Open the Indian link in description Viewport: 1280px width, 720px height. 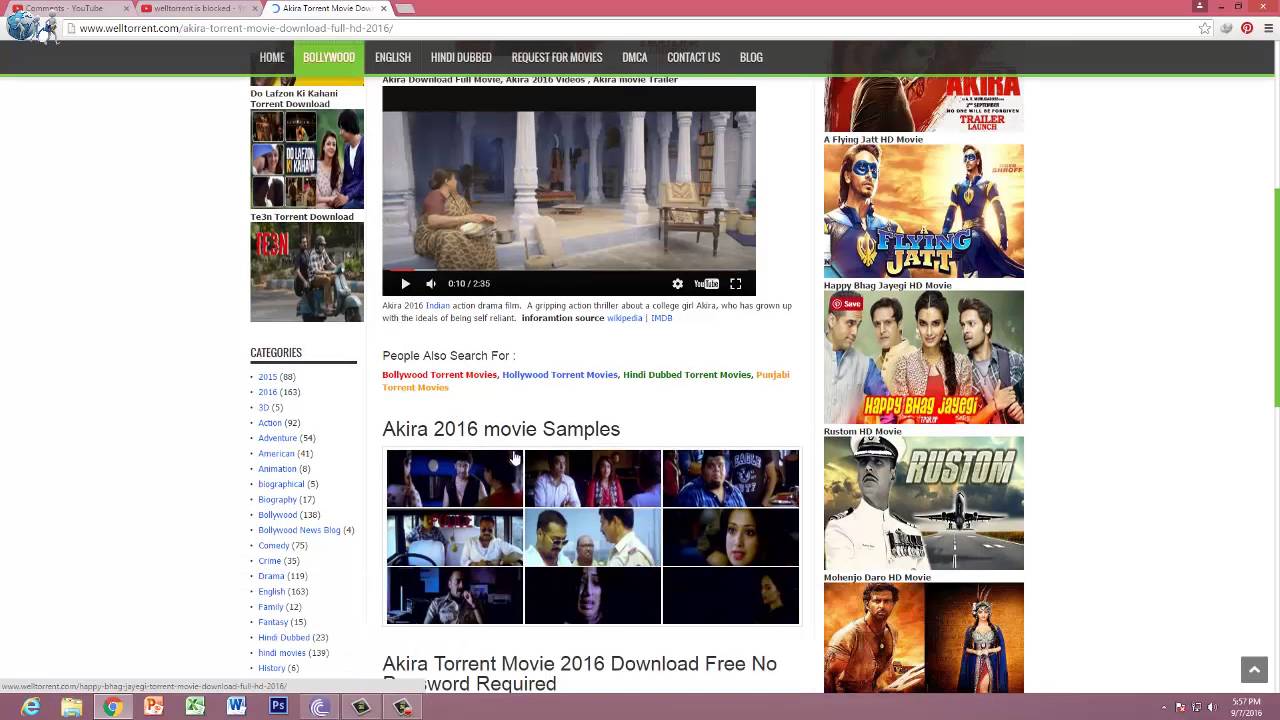[x=438, y=306]
